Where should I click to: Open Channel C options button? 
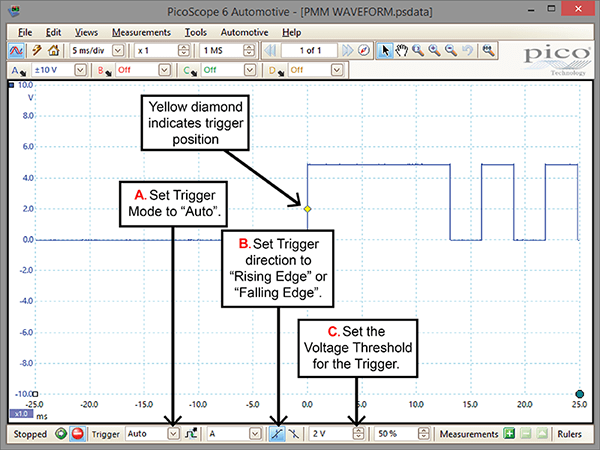click(x=190, y=71)
